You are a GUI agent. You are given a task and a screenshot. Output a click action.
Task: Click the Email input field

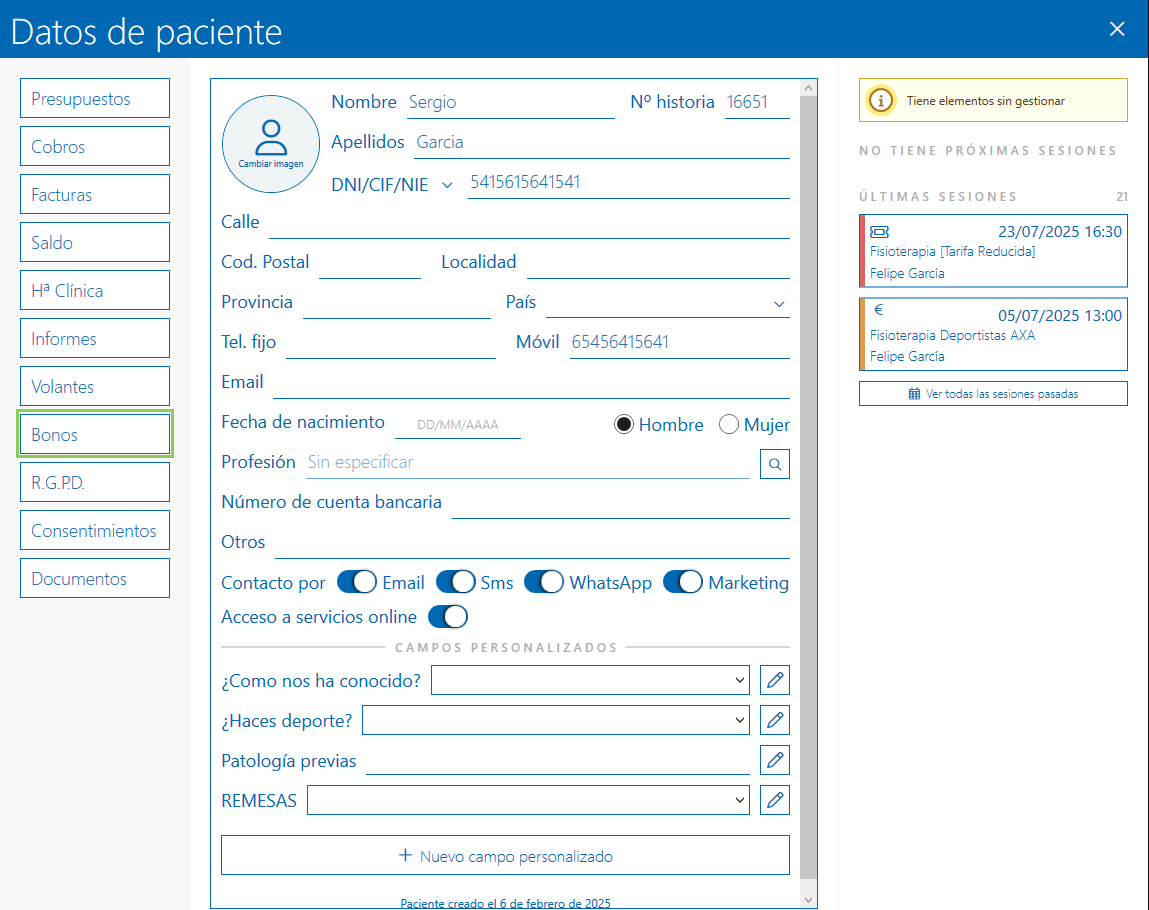[530, 383]
